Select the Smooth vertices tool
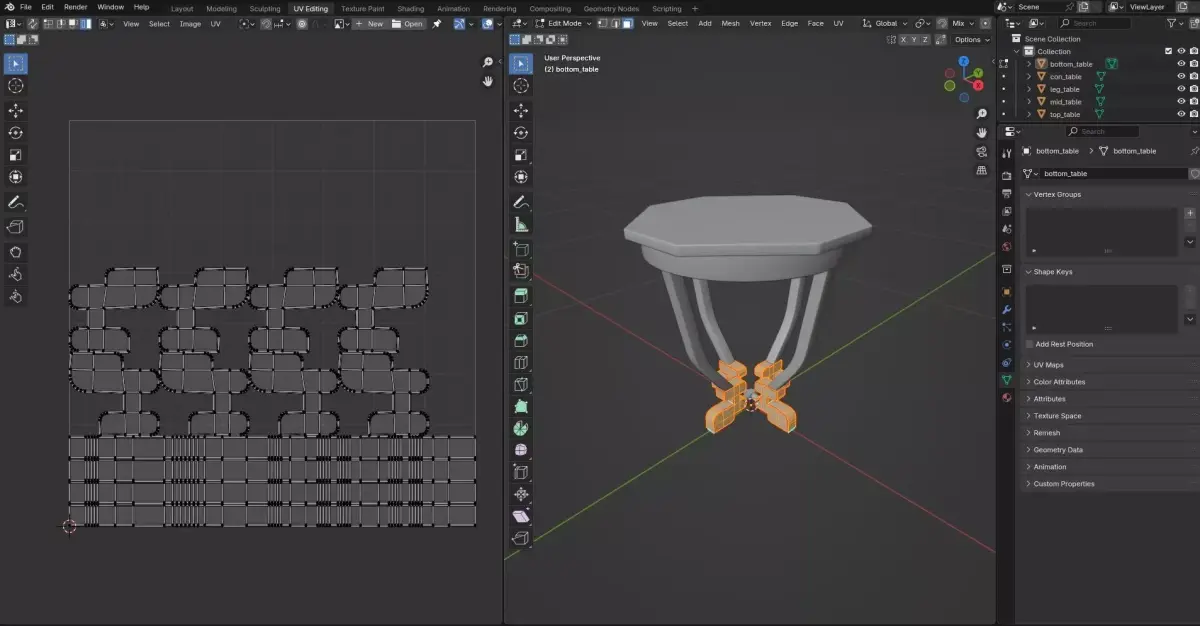The height and width of the screenshot is (626, 1200). tap(521, 450)
